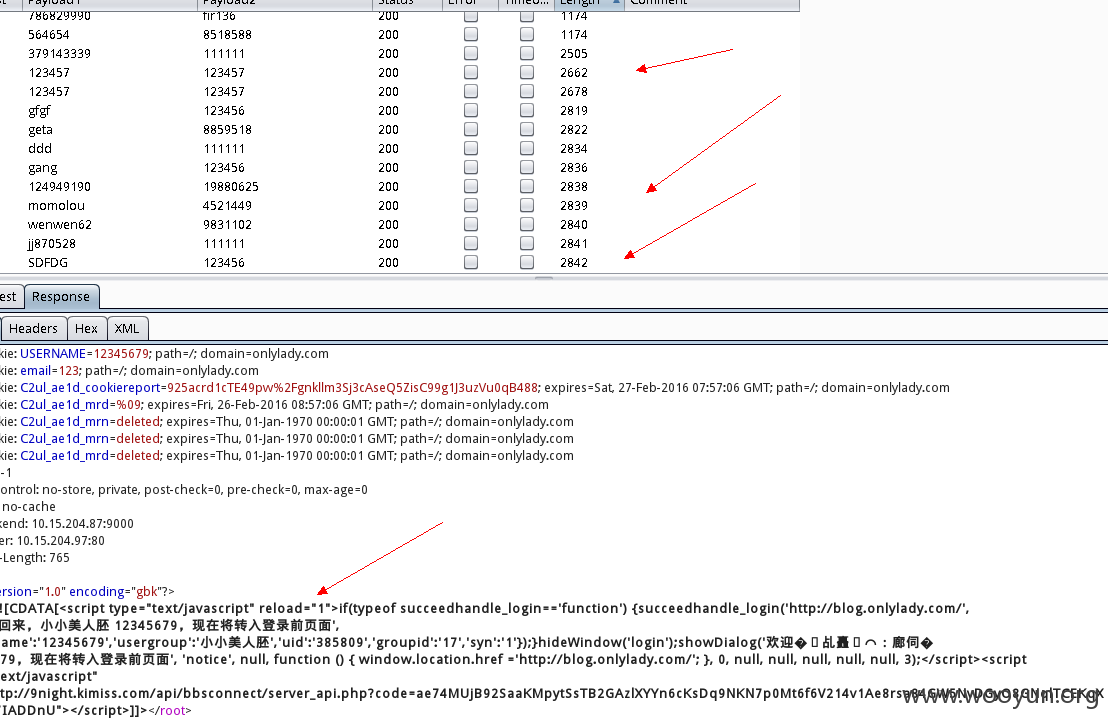Click the closing root tag in response
This screenshot has width=1108, height=724.
click(x=170, y=711)
